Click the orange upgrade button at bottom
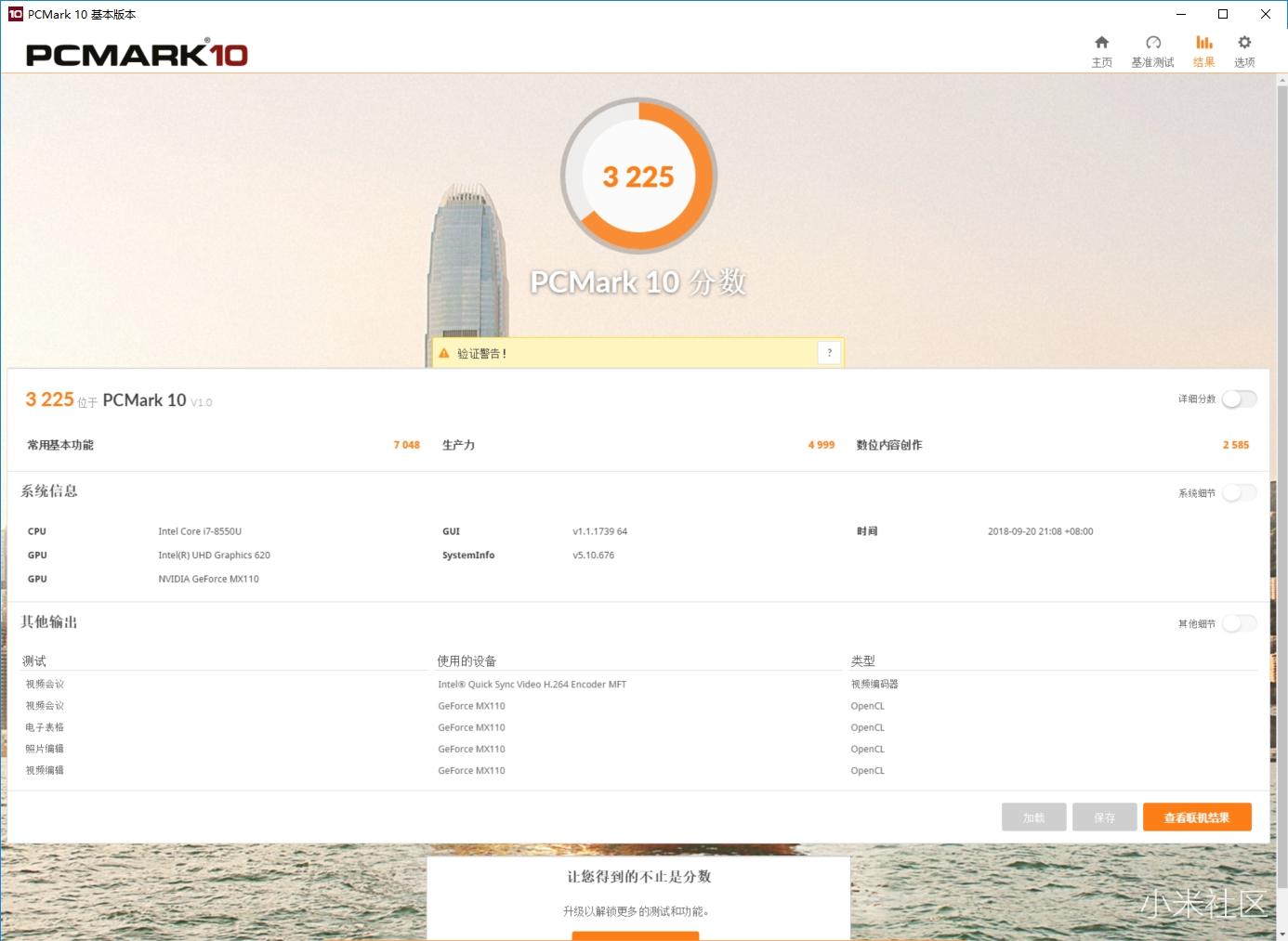Screen dimensions: 1288x941 [636, 936]
